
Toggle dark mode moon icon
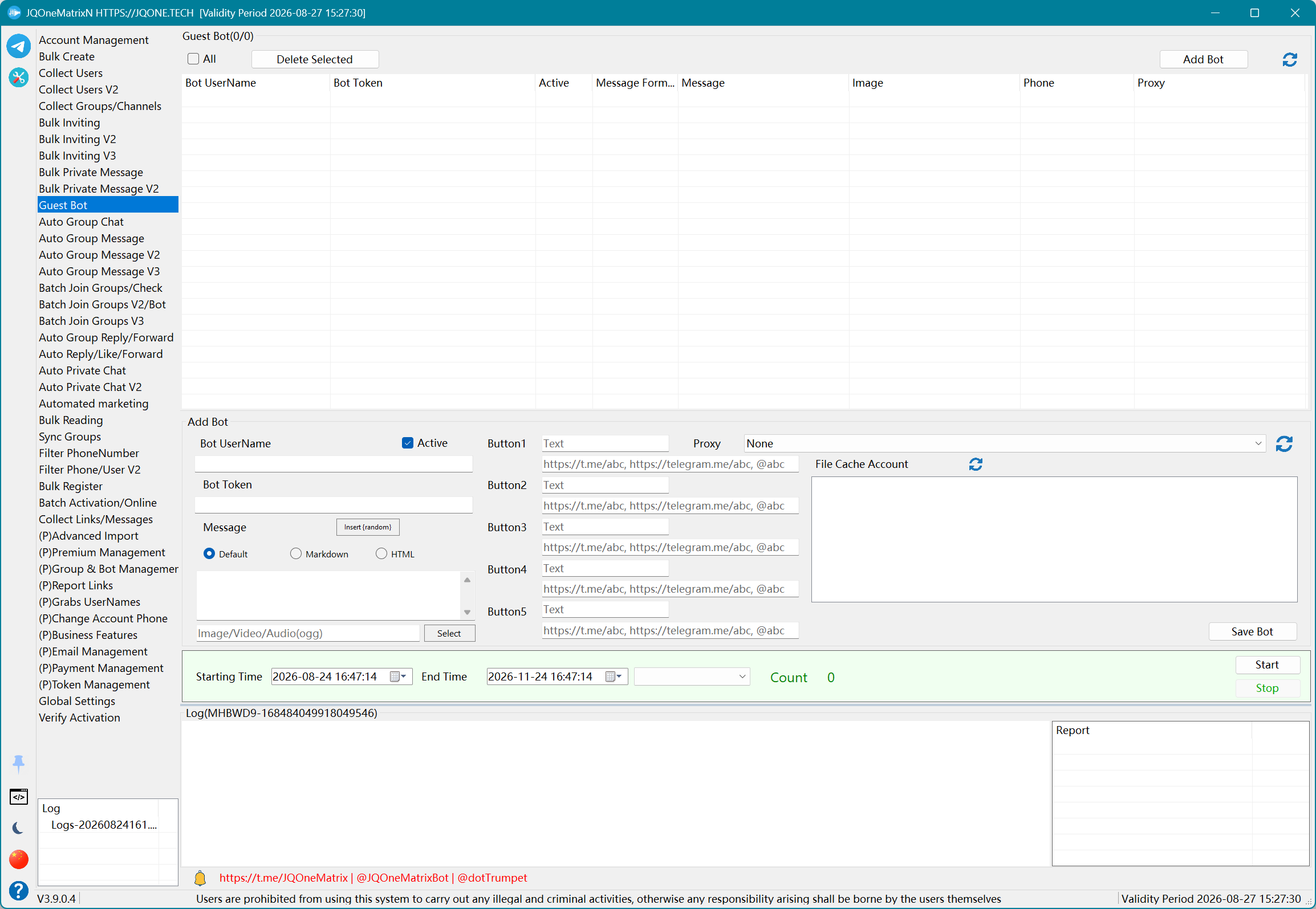[x=18, y=828]
